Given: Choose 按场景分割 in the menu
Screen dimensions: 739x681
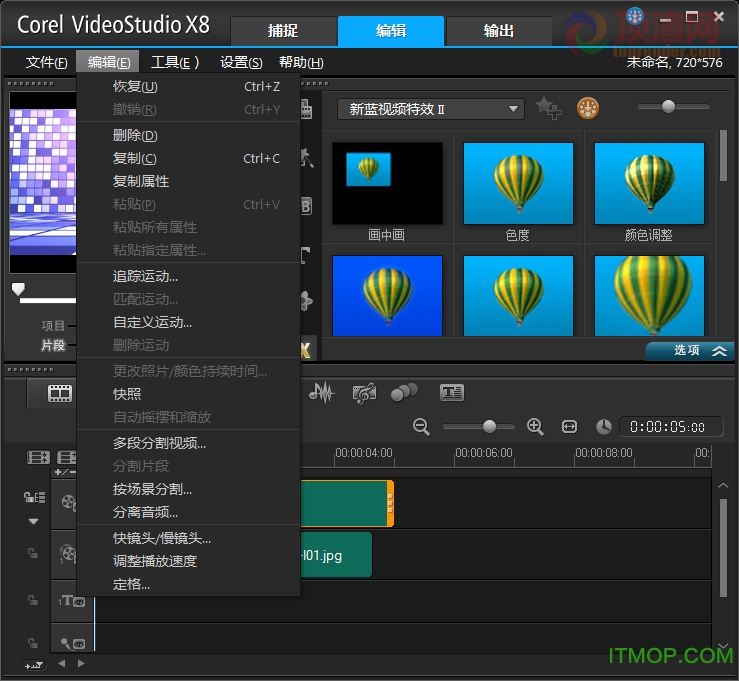Looking at the screenshot, I should click(x=152, y=489).
